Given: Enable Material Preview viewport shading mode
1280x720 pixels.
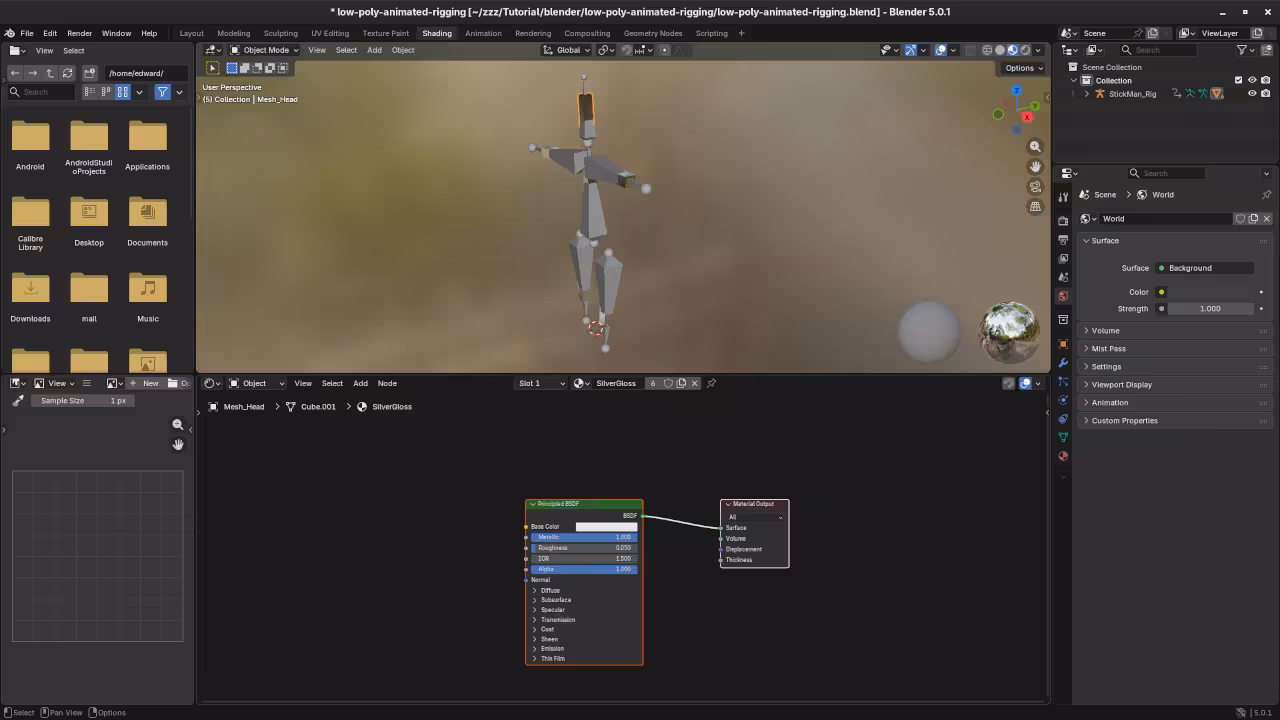Looking at the screenshot, I should (x=1012, y=50).
